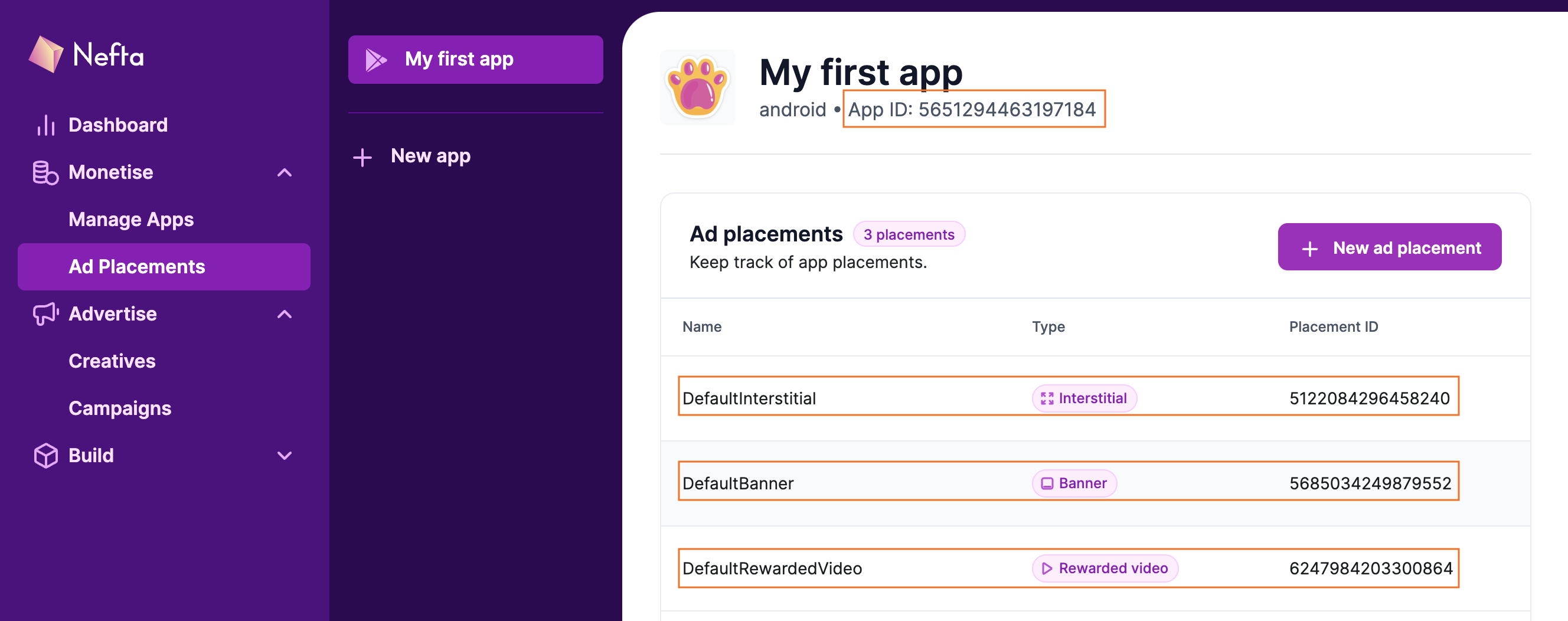Open Manage Apps in the sidebar

click(x=131, y=219)
